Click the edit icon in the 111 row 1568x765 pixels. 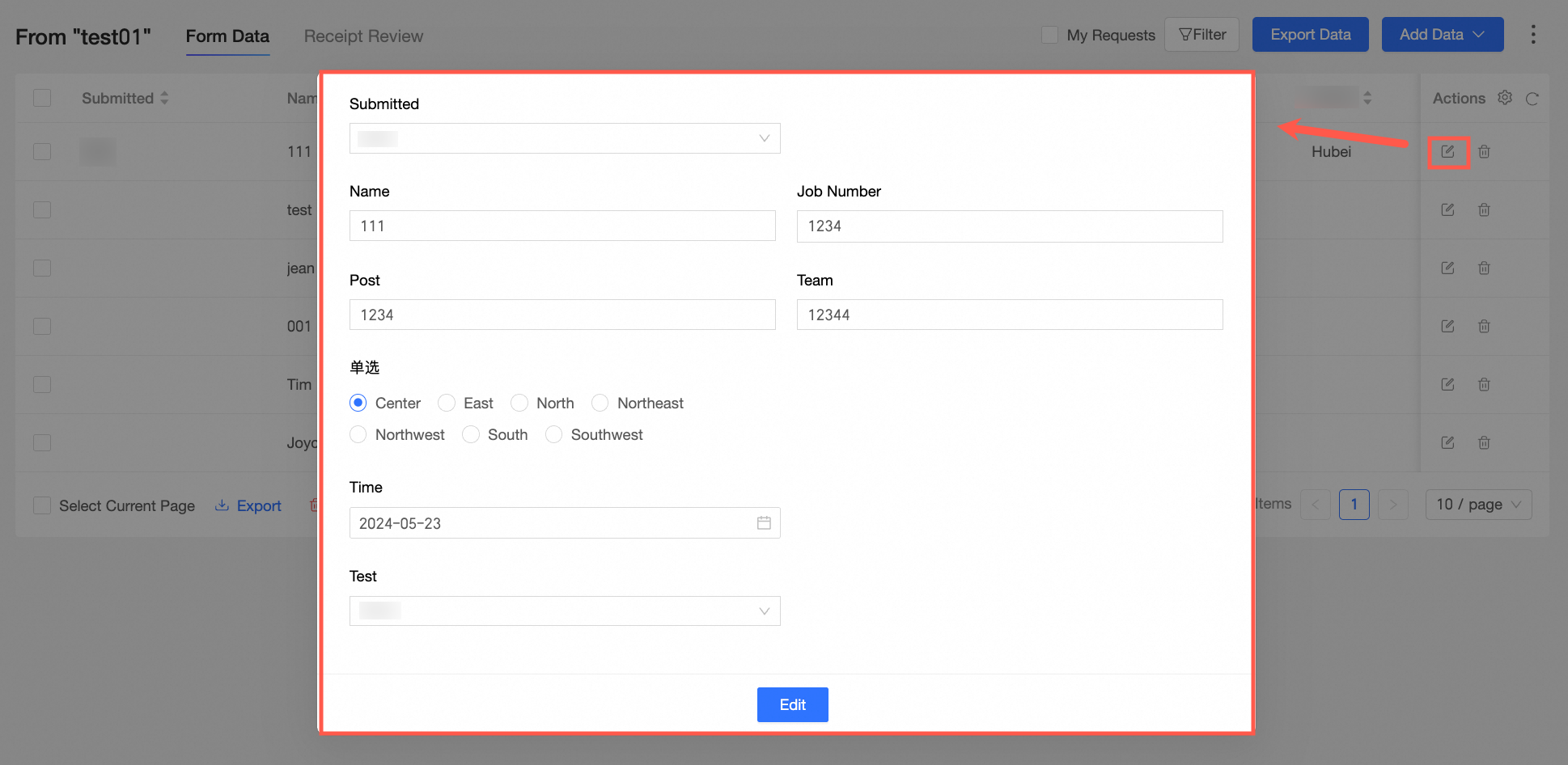pyautogui.click(x=1447, y=151)
